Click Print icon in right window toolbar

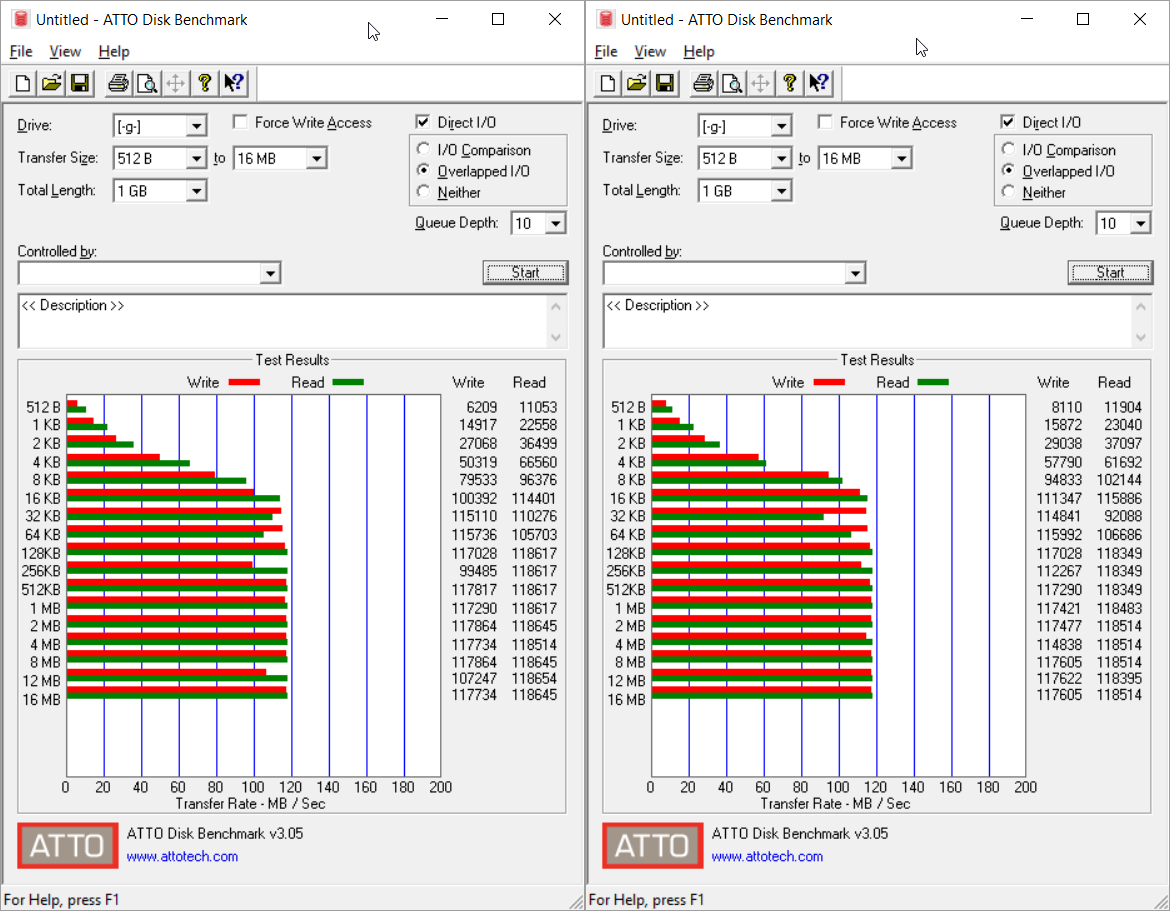click(x=703, y=83)
